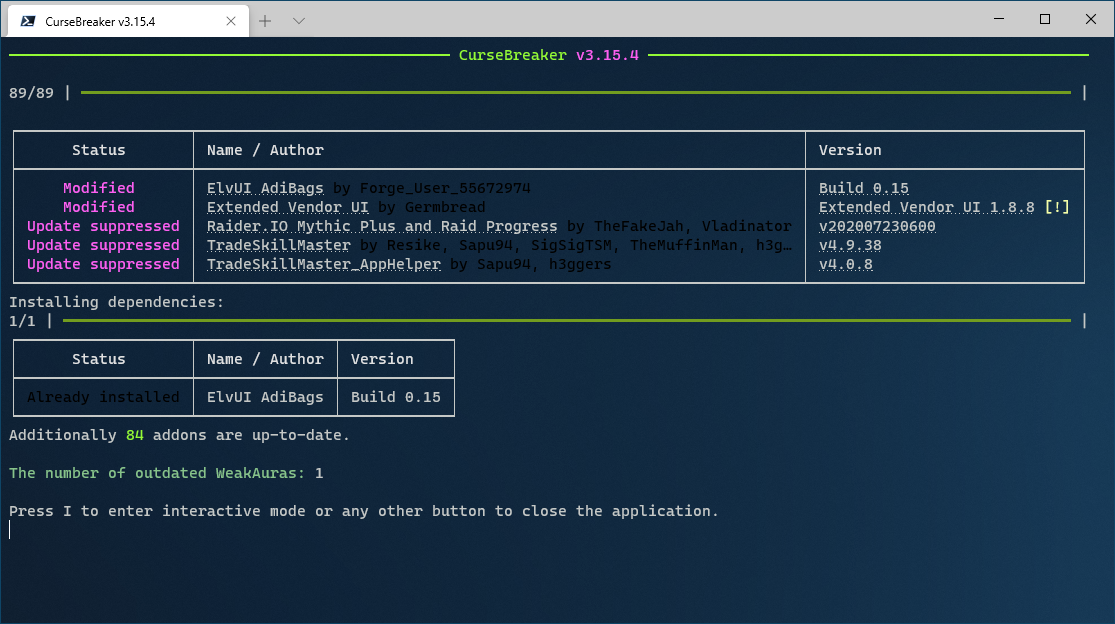The width and height of the screenshot is (1115, 624).
Task: Click the Already installed status in dependencies table
Action: coord(102,396)
